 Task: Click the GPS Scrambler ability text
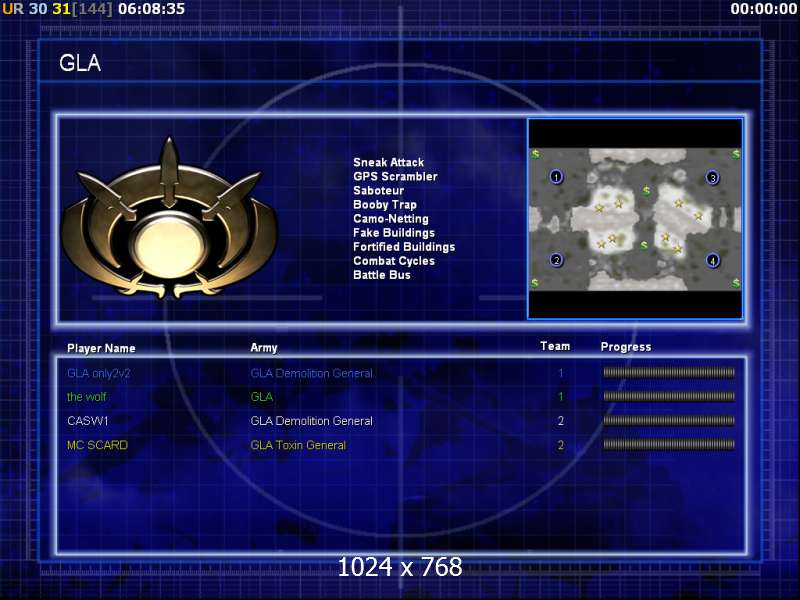tap(395, 177)
